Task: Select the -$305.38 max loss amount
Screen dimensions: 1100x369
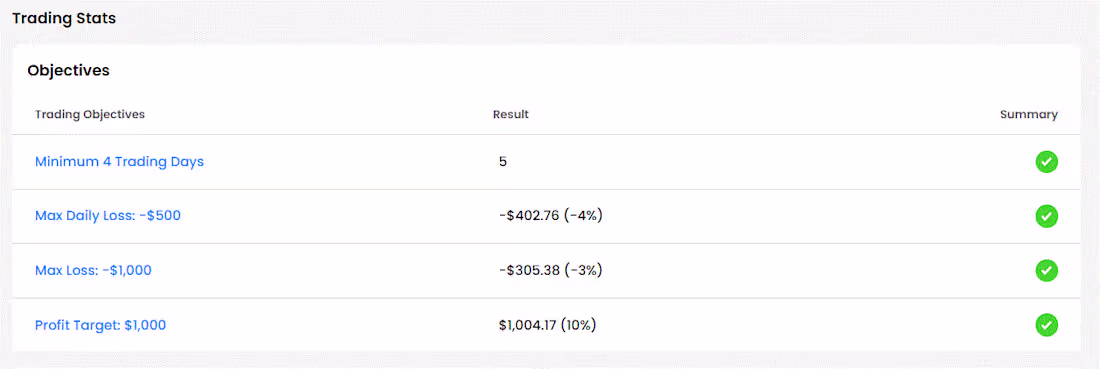Action: [529, 270]
